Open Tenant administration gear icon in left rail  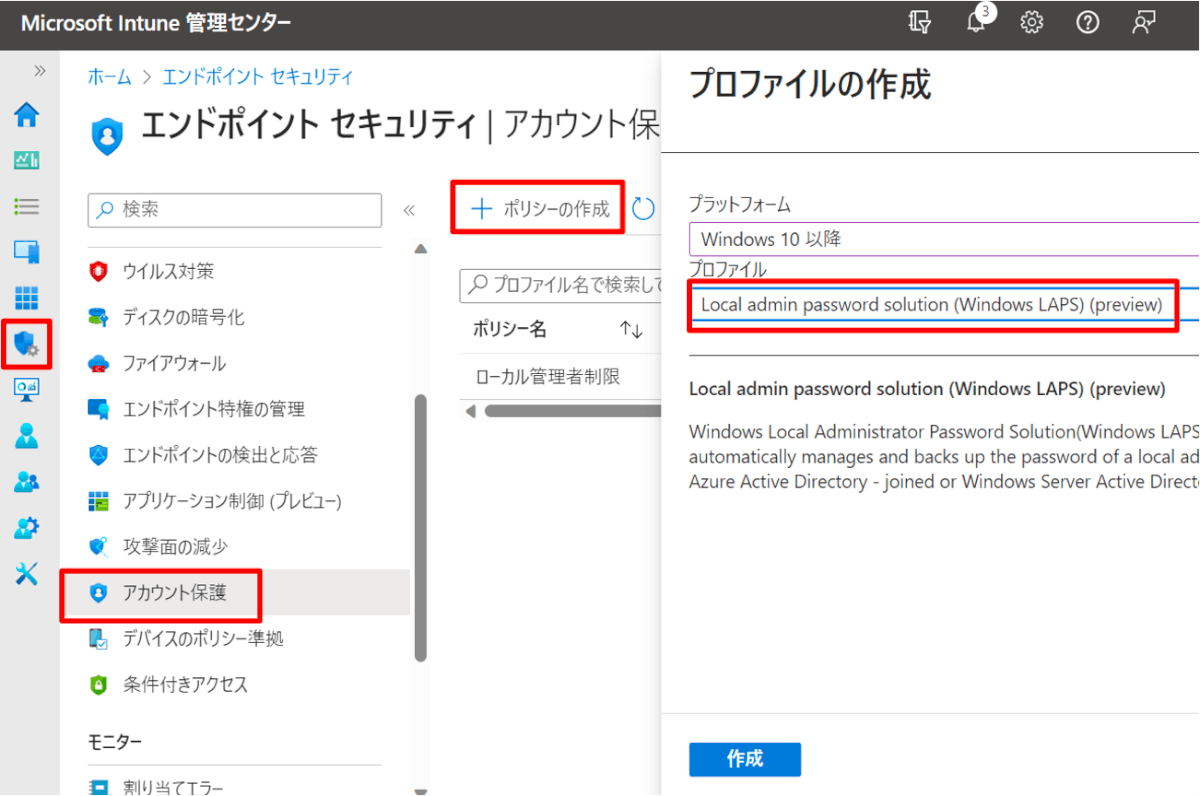point(27,528)
